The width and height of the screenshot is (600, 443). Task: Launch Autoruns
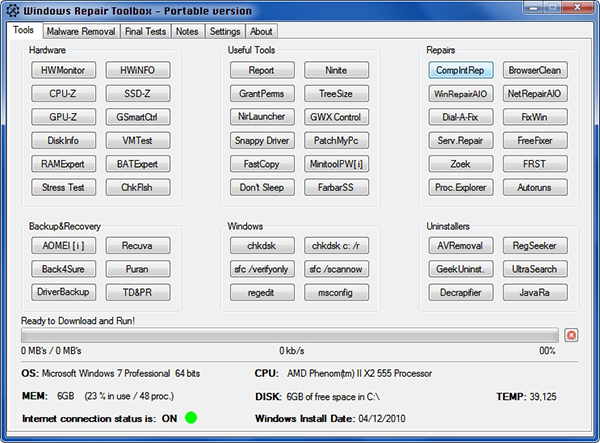pyautogui.click(x=535, y=187)
